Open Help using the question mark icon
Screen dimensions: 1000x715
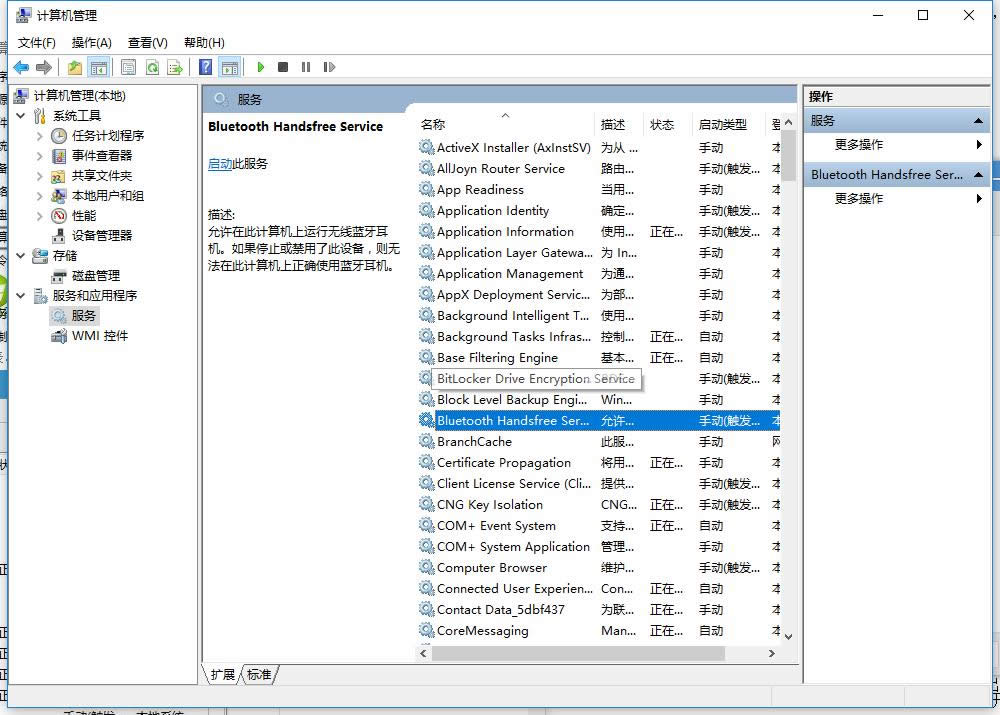tap(205, 67)
